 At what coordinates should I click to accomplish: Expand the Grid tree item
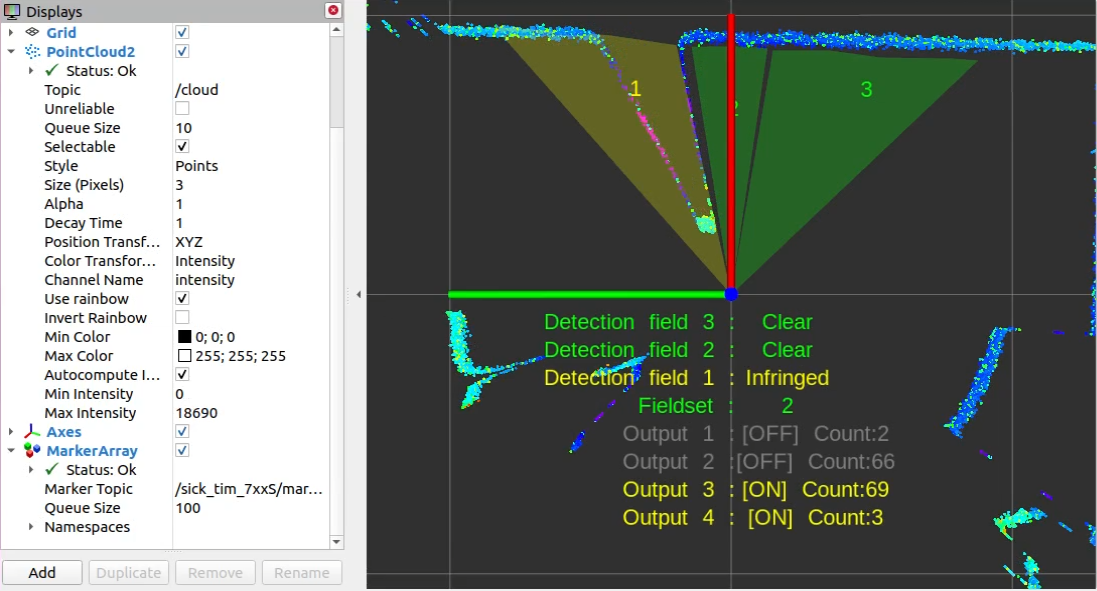coord(10,32)
